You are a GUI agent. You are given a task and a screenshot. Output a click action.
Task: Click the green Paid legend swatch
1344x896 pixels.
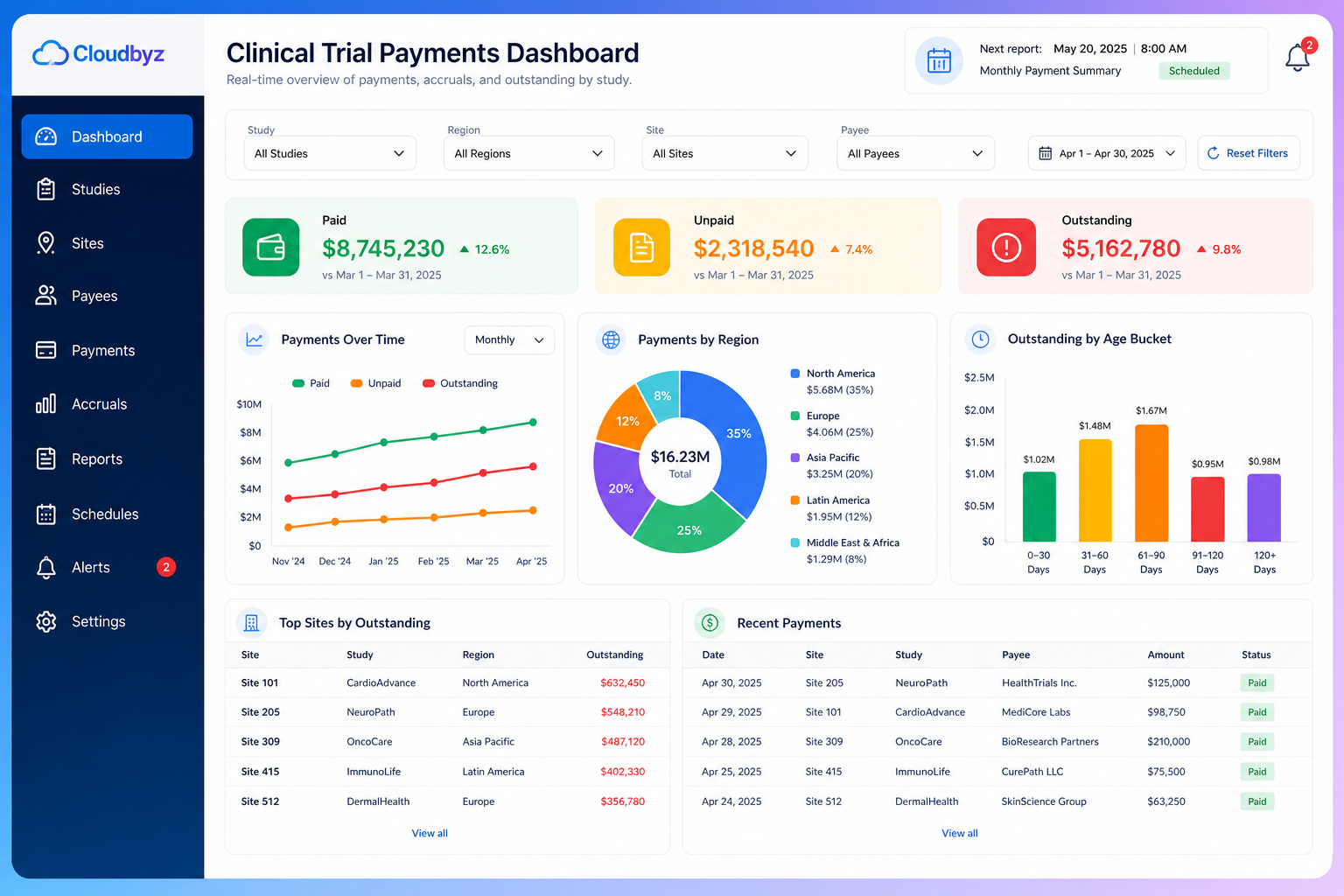pyautogui.click(x=298, y=383)
